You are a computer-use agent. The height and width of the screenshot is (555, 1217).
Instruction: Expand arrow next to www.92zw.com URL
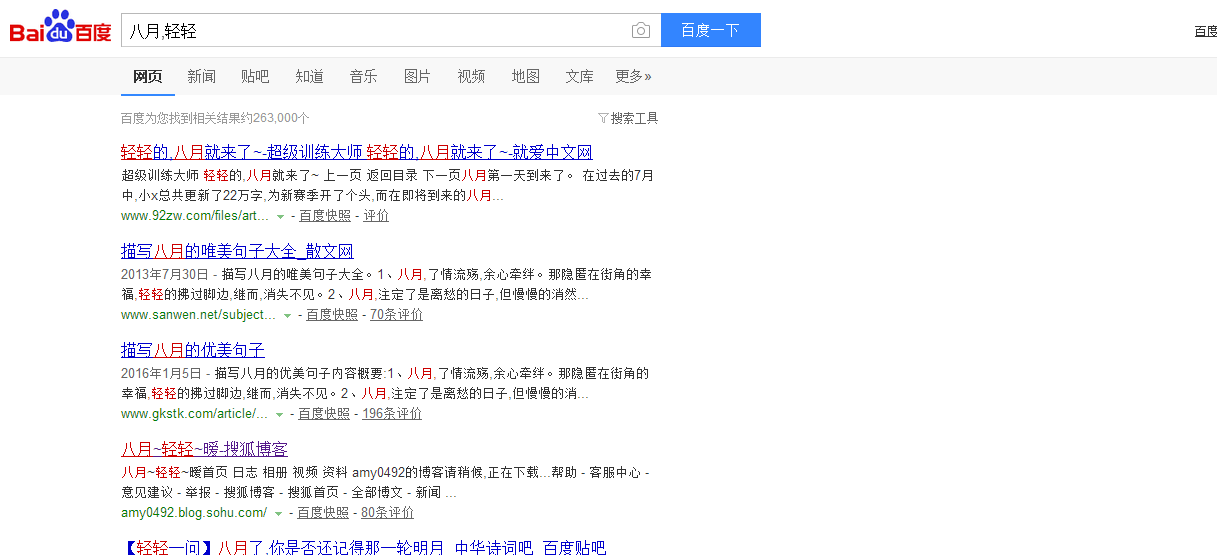[280, 216]
